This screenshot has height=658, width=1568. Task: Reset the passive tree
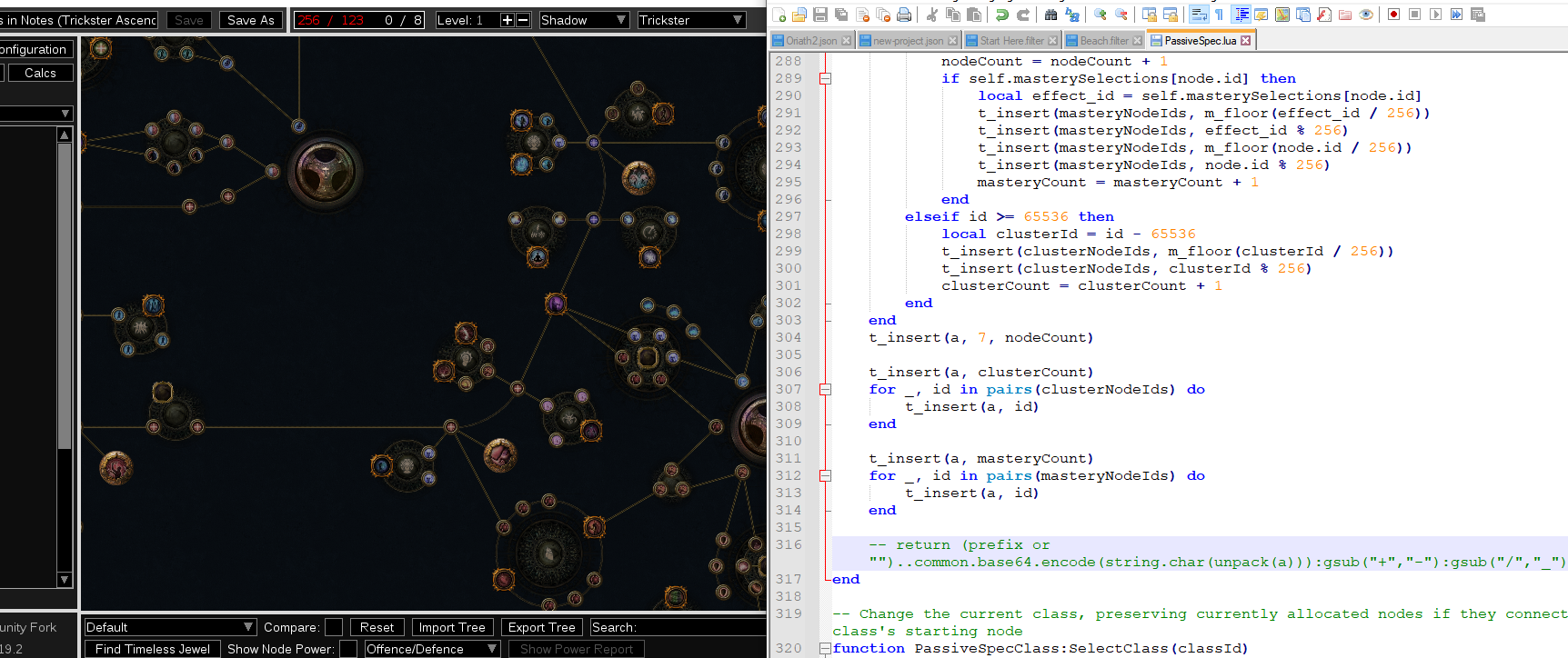coord(377,627)
